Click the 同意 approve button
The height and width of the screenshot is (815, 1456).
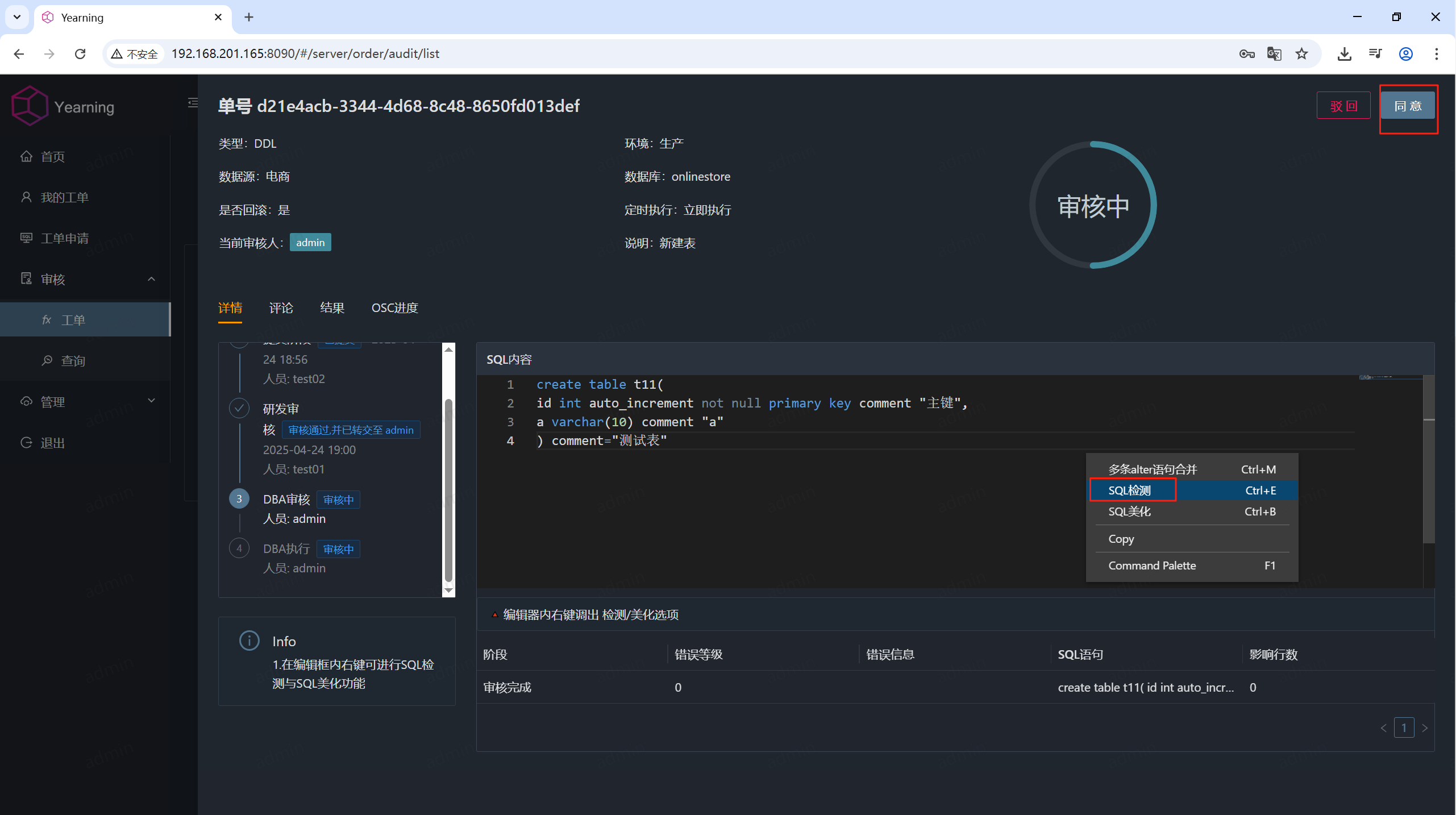[1409, 105]
